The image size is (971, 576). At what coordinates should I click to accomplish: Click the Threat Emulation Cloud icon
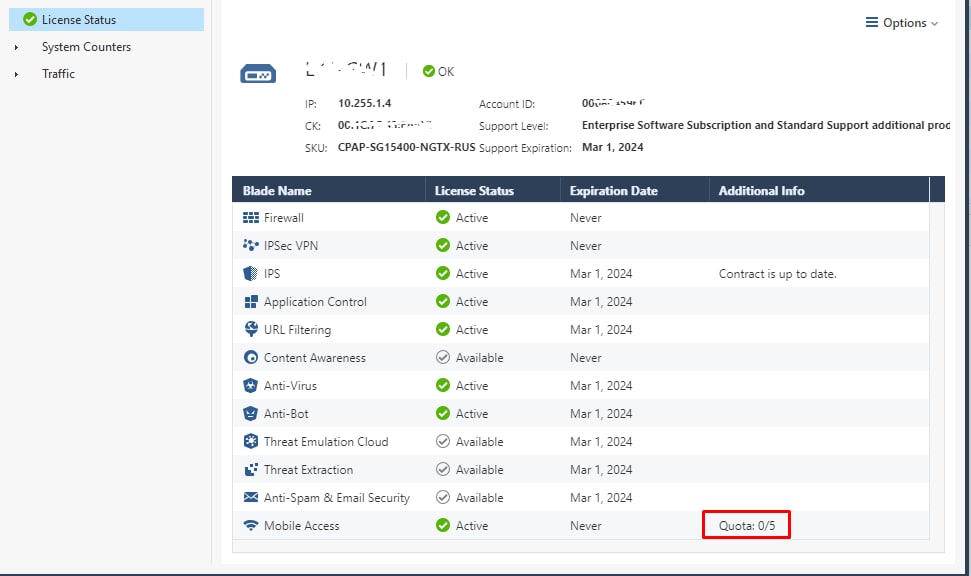251,442
